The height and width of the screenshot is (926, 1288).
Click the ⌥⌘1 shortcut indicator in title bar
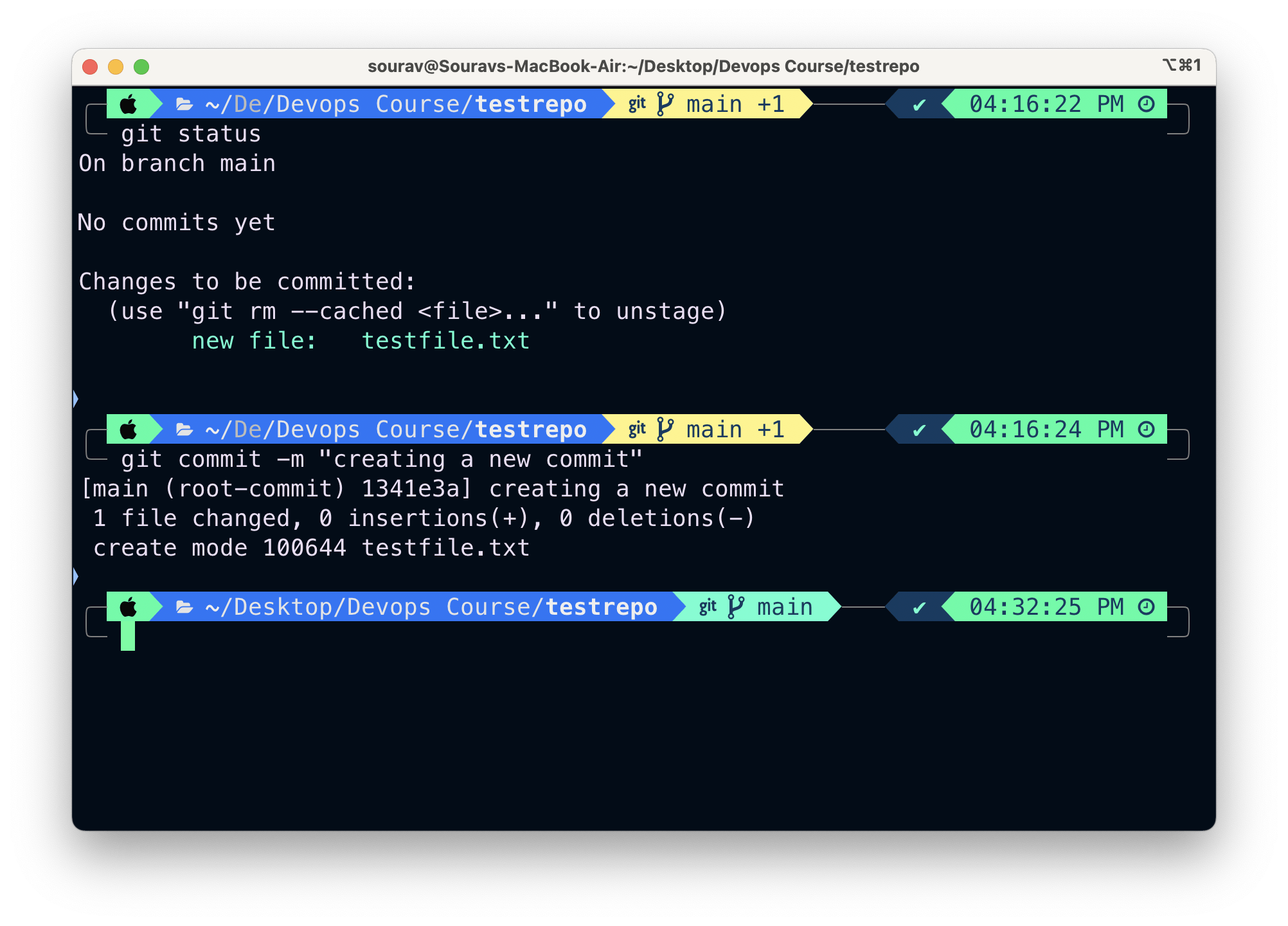[1181, 65]
